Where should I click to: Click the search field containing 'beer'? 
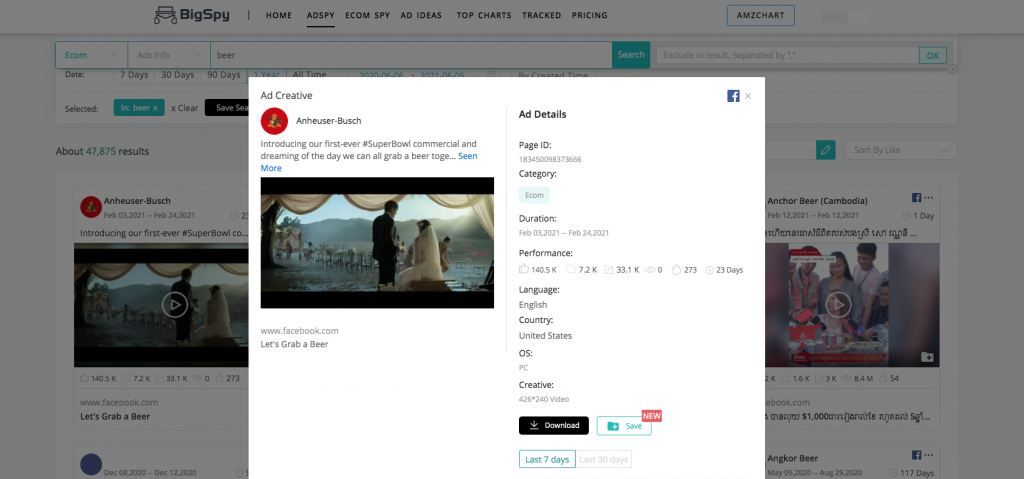pos(411,55)
